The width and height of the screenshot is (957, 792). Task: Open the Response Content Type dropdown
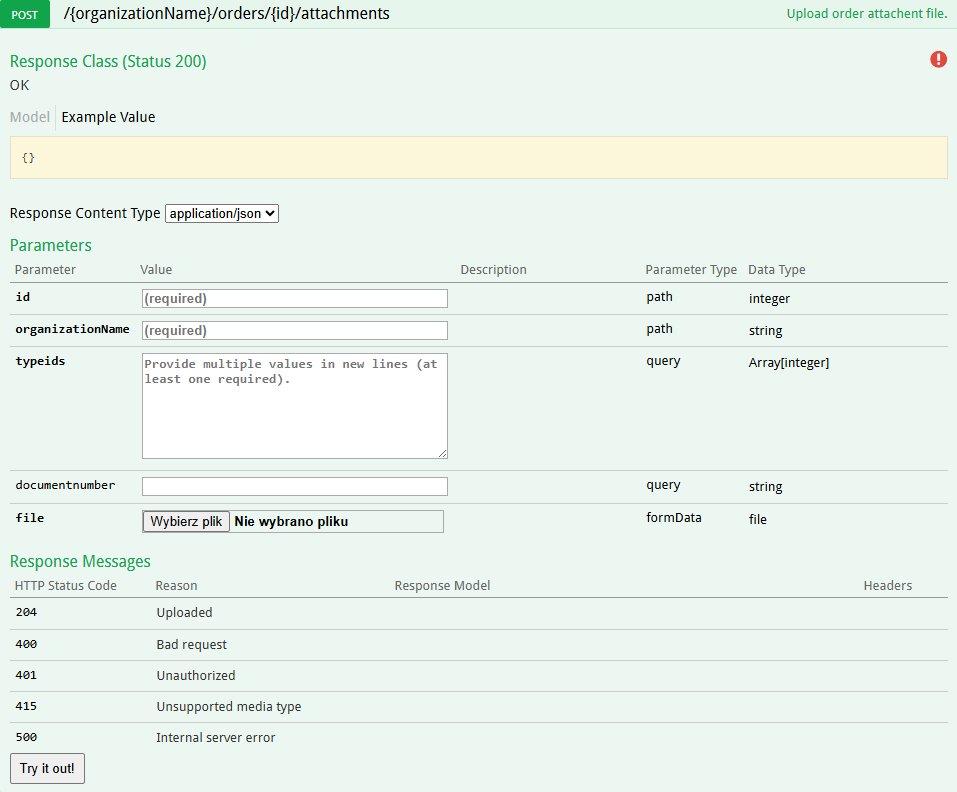coord(221,213)
